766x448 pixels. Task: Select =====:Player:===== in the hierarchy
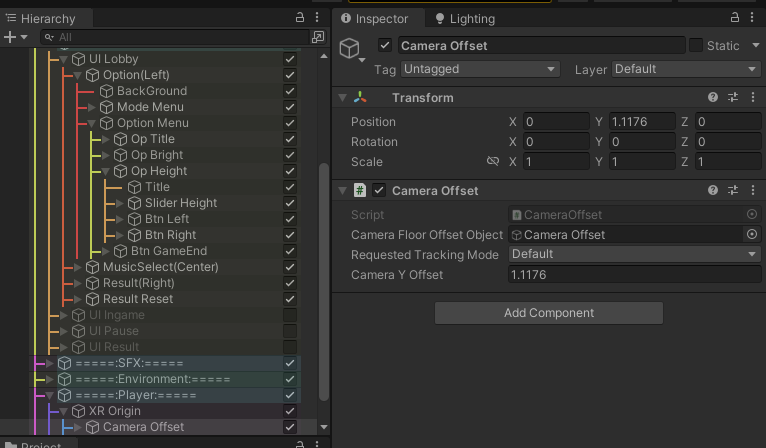[x=136, y=395]
